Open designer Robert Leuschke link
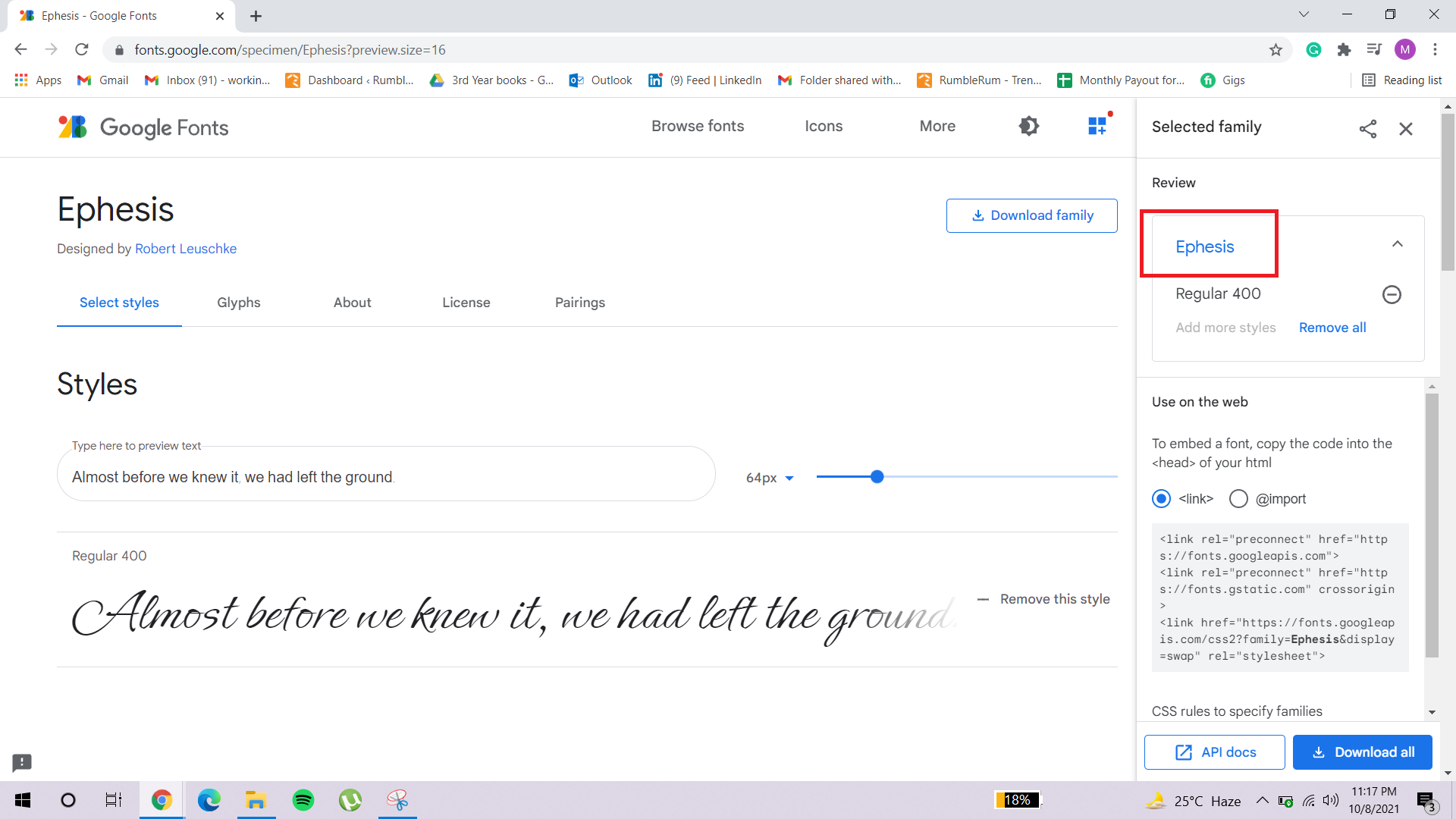This screenshot has height=819, width=1456. pyautogui.click(x=186, y=249)
